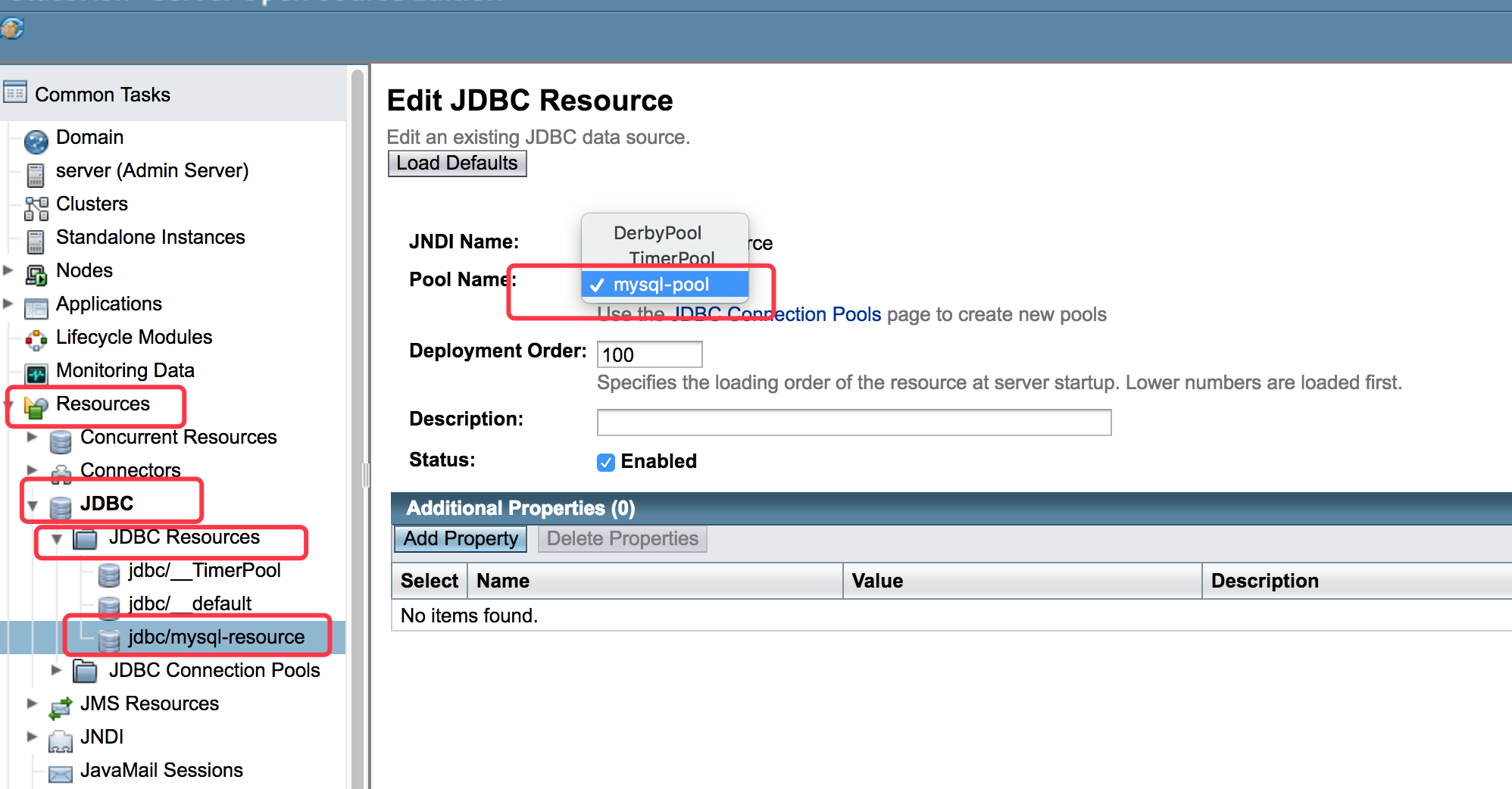Viewport: 1512px width, 789px height.
Task: Choose mysql-pool in the dropdown list
Action: click(661, 285)
